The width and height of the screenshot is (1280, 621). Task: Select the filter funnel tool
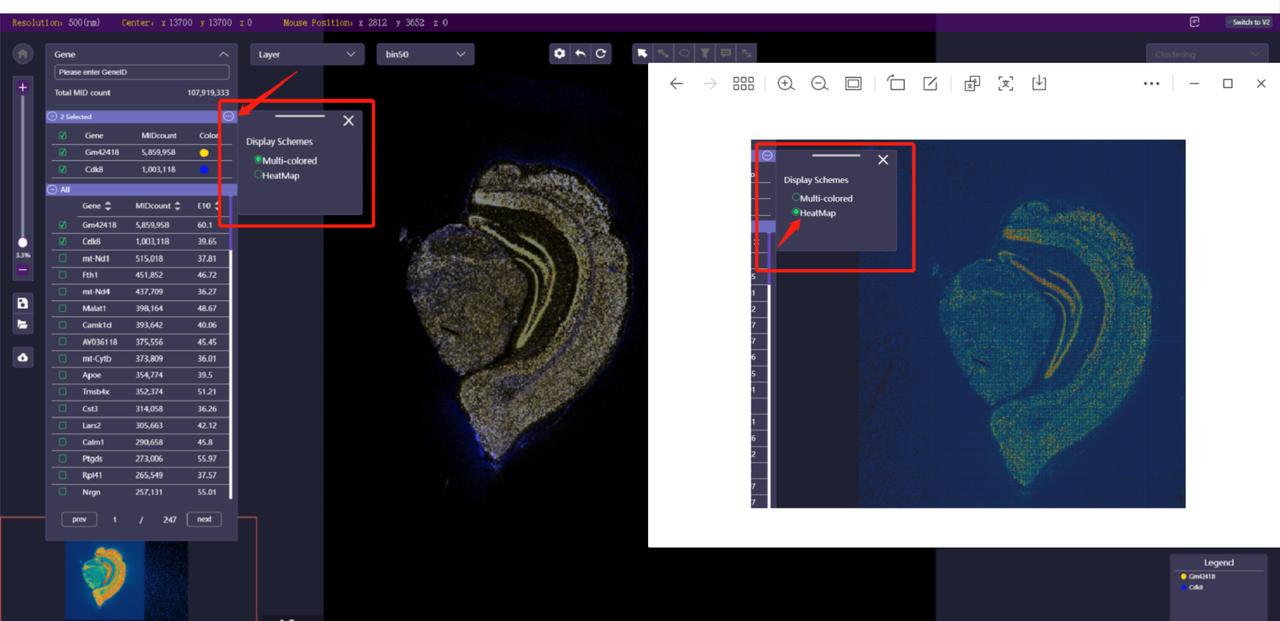point(705,54)
